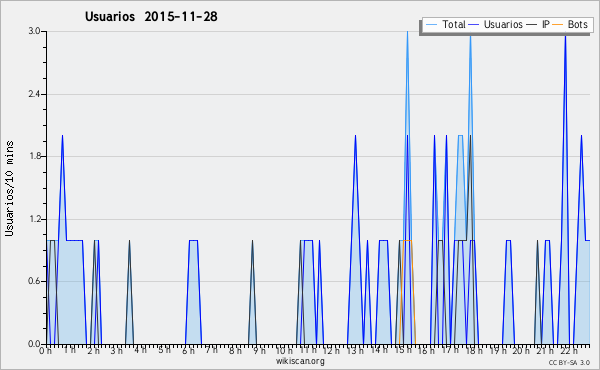Click the 3.0 Usuarios peak at 22 h
Screen dimensions: 600x370
[565, 35]
